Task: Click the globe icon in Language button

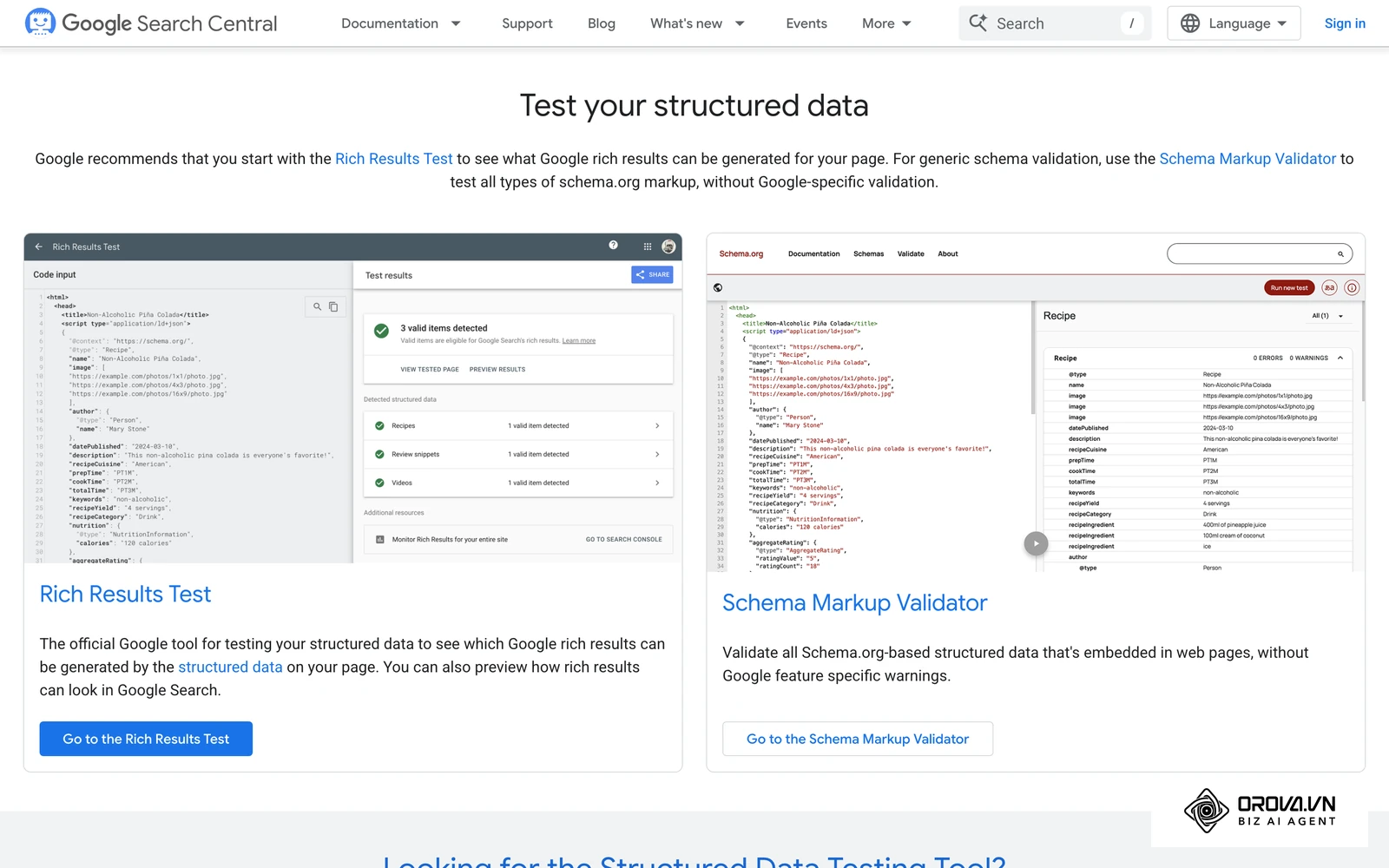Action: 1190,23
